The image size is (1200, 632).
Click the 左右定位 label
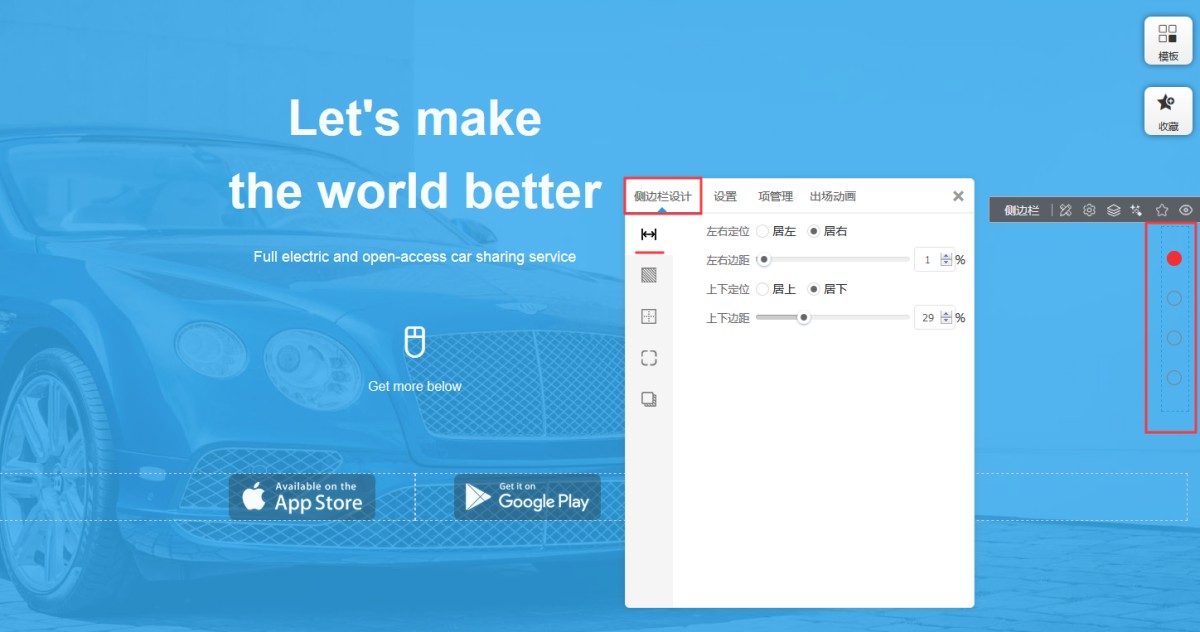tap(727, 231)
